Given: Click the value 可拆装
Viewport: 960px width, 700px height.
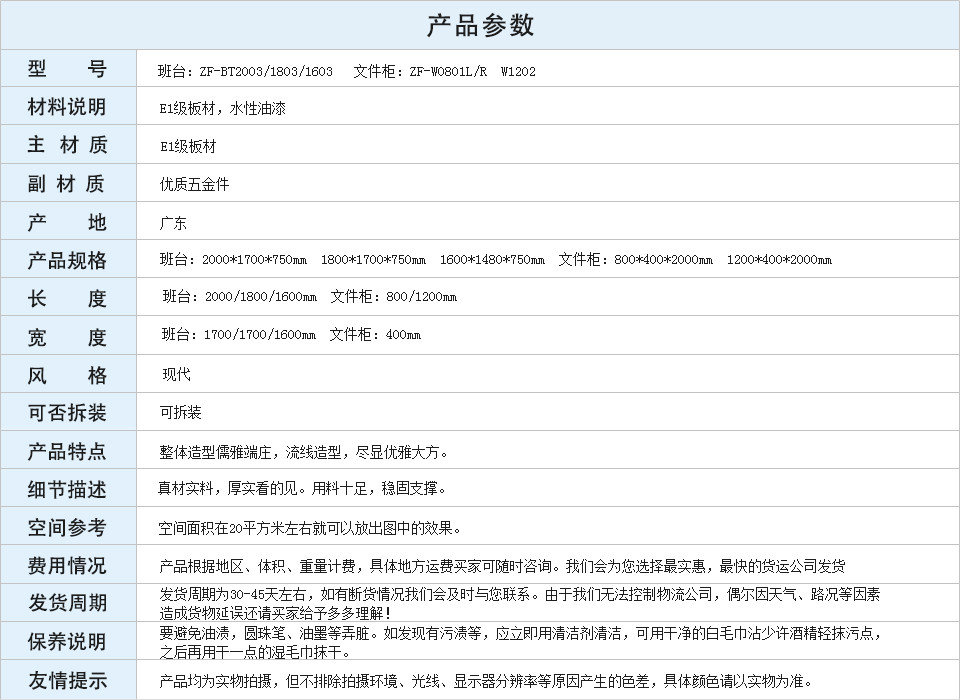Looking at the screenshot, I should click(x=181, y=412).
